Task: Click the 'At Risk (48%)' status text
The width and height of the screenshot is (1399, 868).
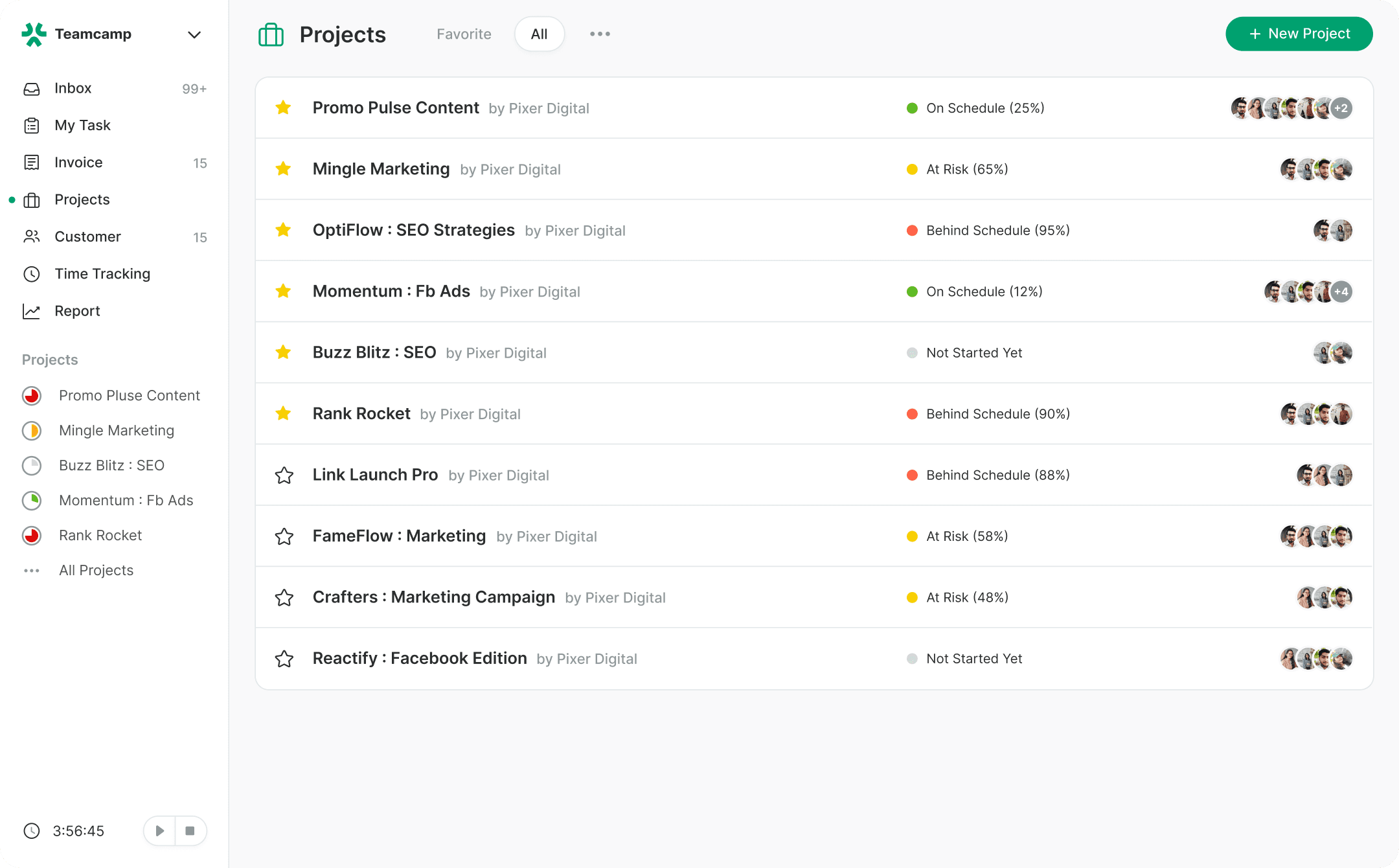Action: [x=968, y=598]
